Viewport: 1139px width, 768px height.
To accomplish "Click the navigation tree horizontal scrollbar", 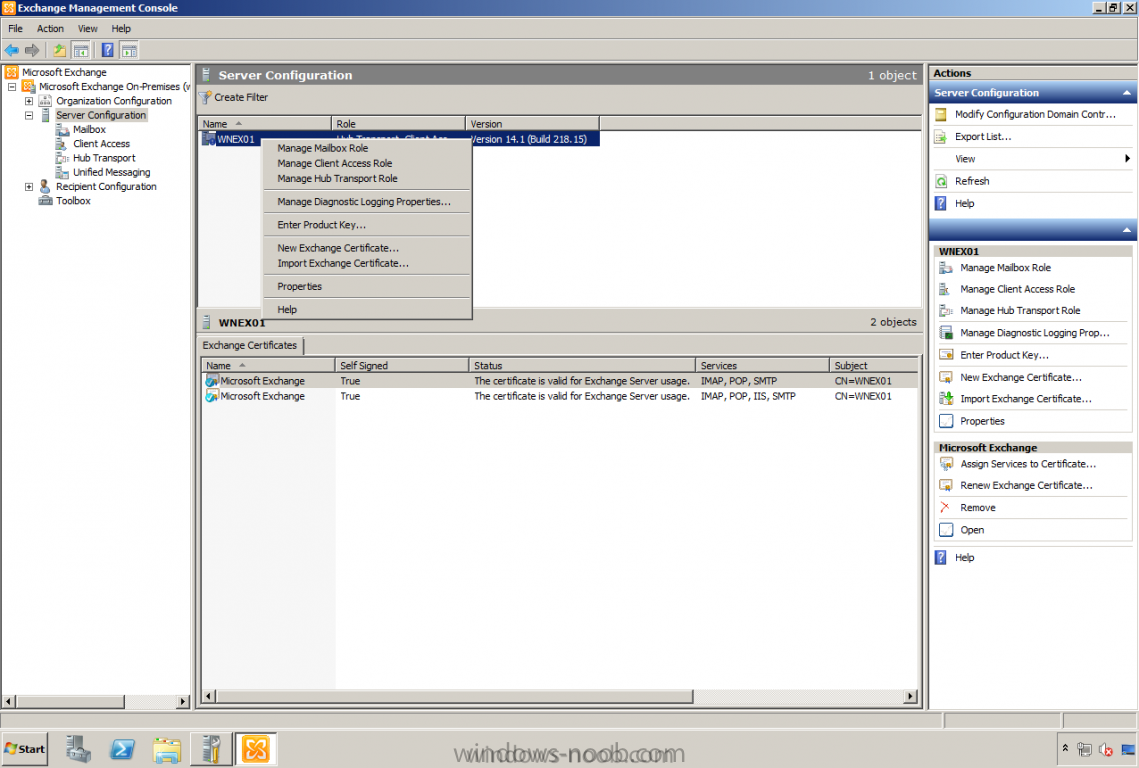I will (x=70, y=702).
